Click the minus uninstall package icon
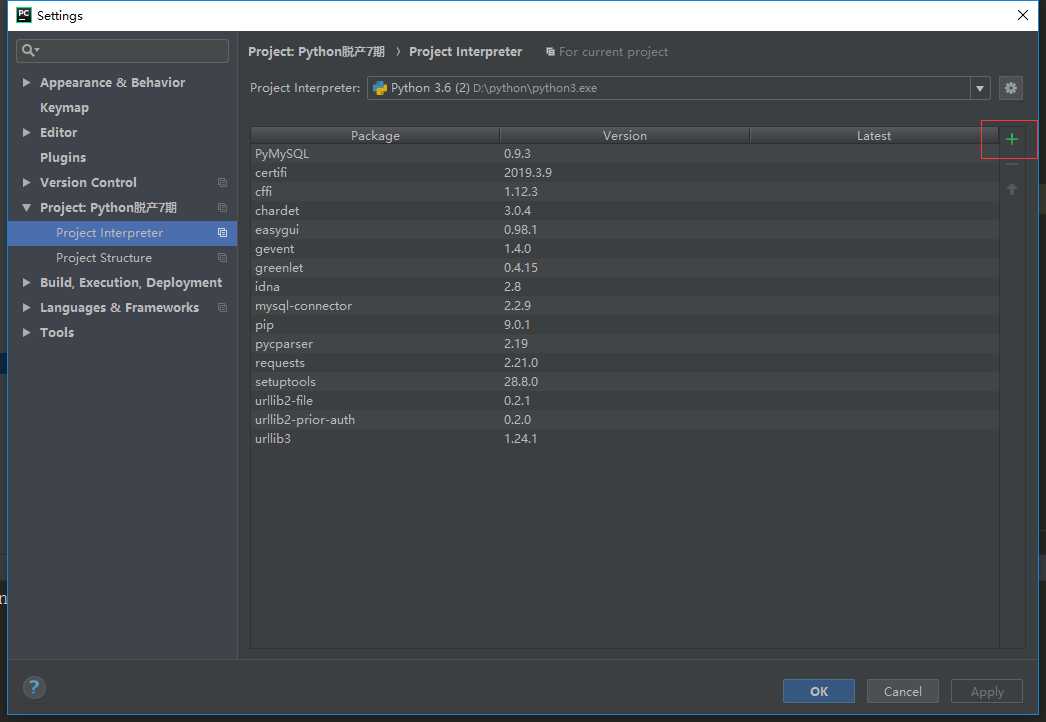This screenshot has height=722, width=1046. (x=1011, y=164)
